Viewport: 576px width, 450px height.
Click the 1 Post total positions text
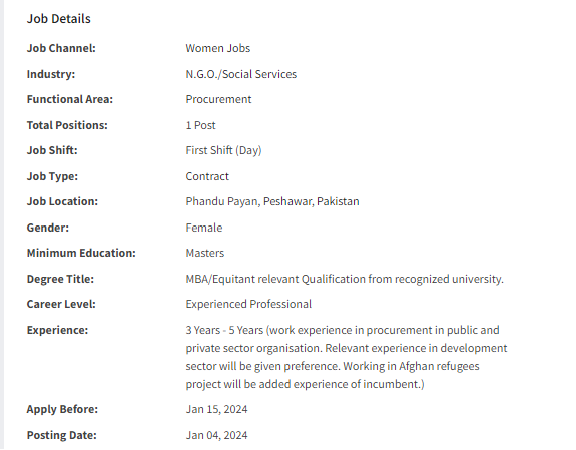[200, 125]
